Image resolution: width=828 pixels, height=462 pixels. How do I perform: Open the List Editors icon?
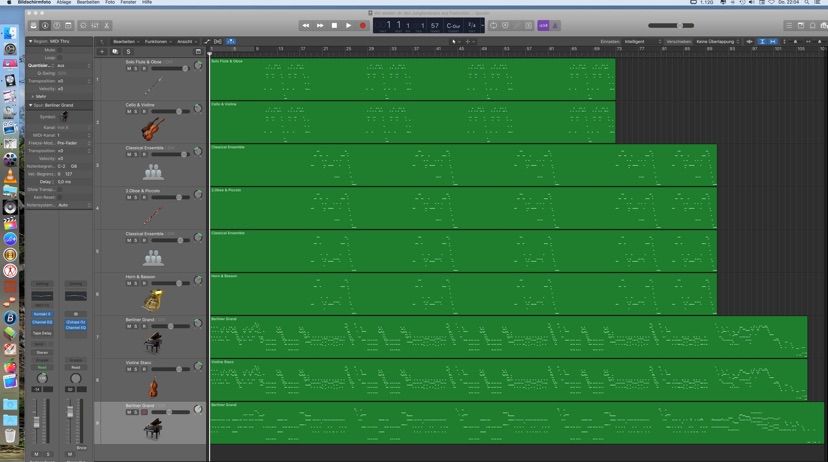[x=789, y=25]
